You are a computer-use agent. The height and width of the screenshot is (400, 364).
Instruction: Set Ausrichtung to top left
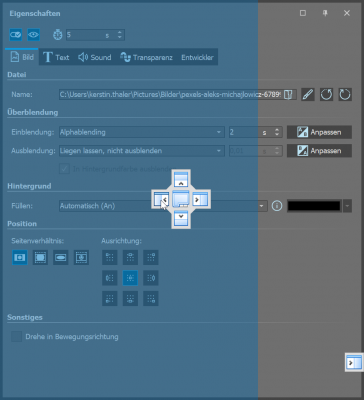[110, 257]
